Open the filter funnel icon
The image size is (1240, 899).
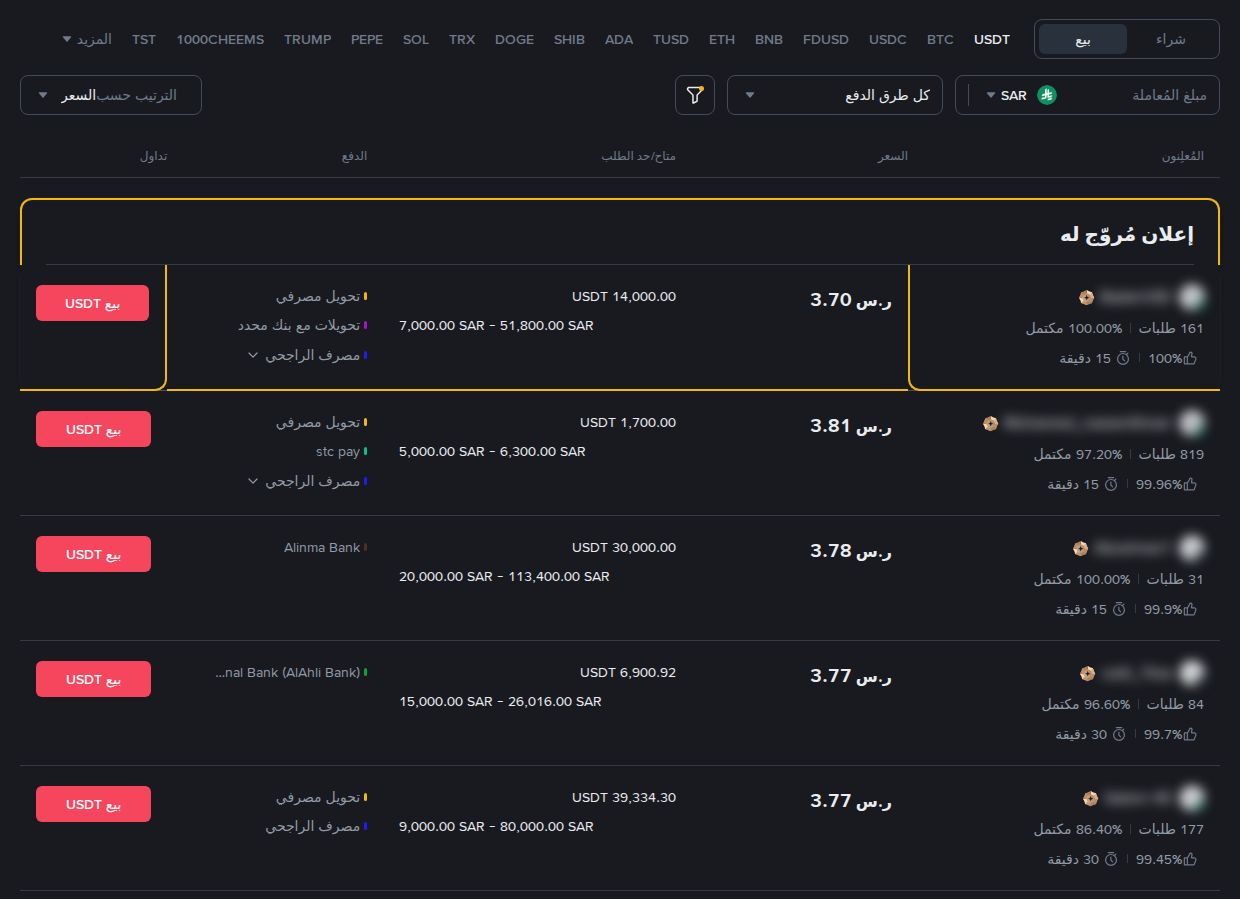695,95
